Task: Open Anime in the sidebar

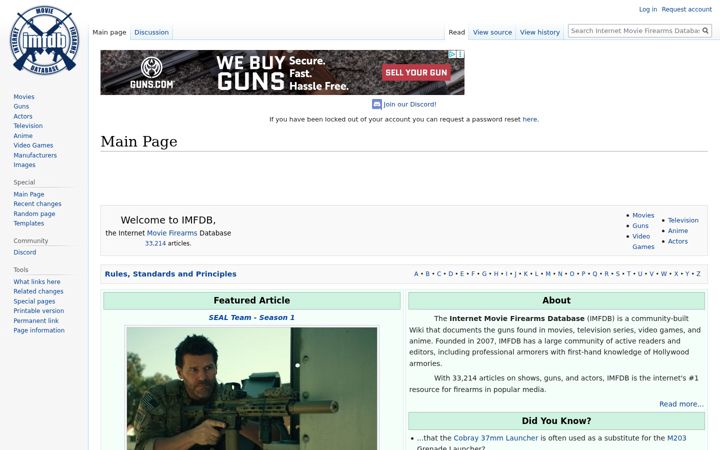Action: point(23,135)
